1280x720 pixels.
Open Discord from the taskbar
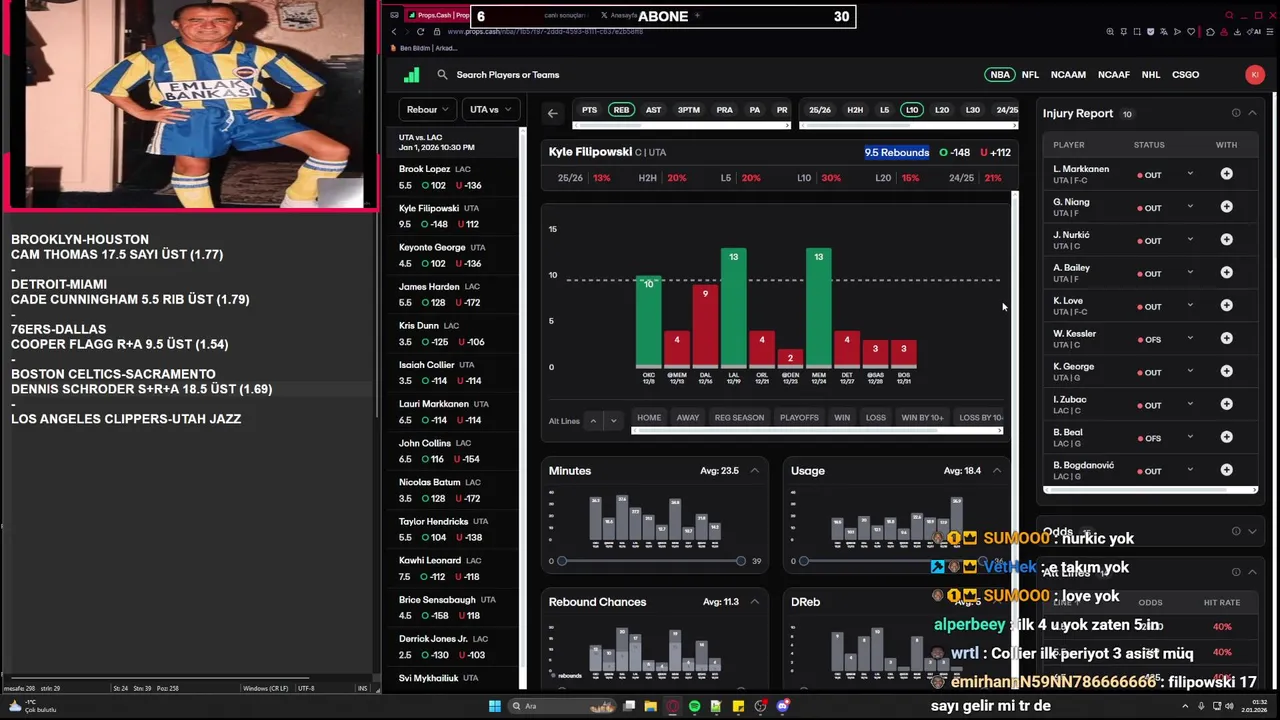click(x=783, y=706)
